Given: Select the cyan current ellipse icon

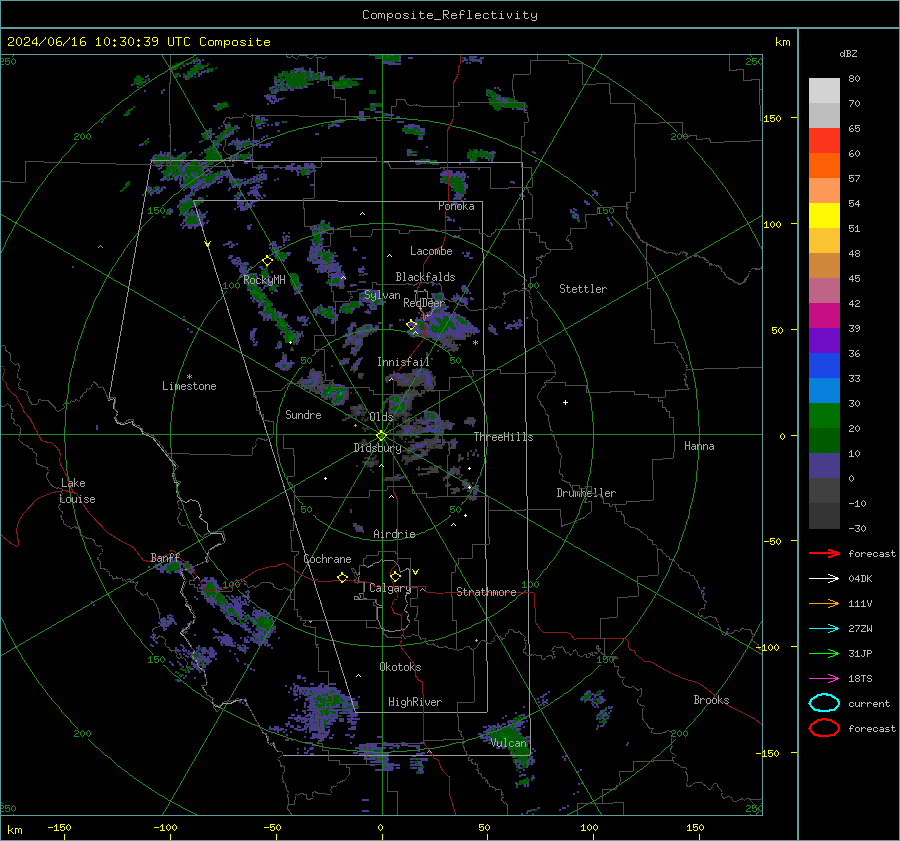Looking at the screenshot, I should click(x=824, y=703).
